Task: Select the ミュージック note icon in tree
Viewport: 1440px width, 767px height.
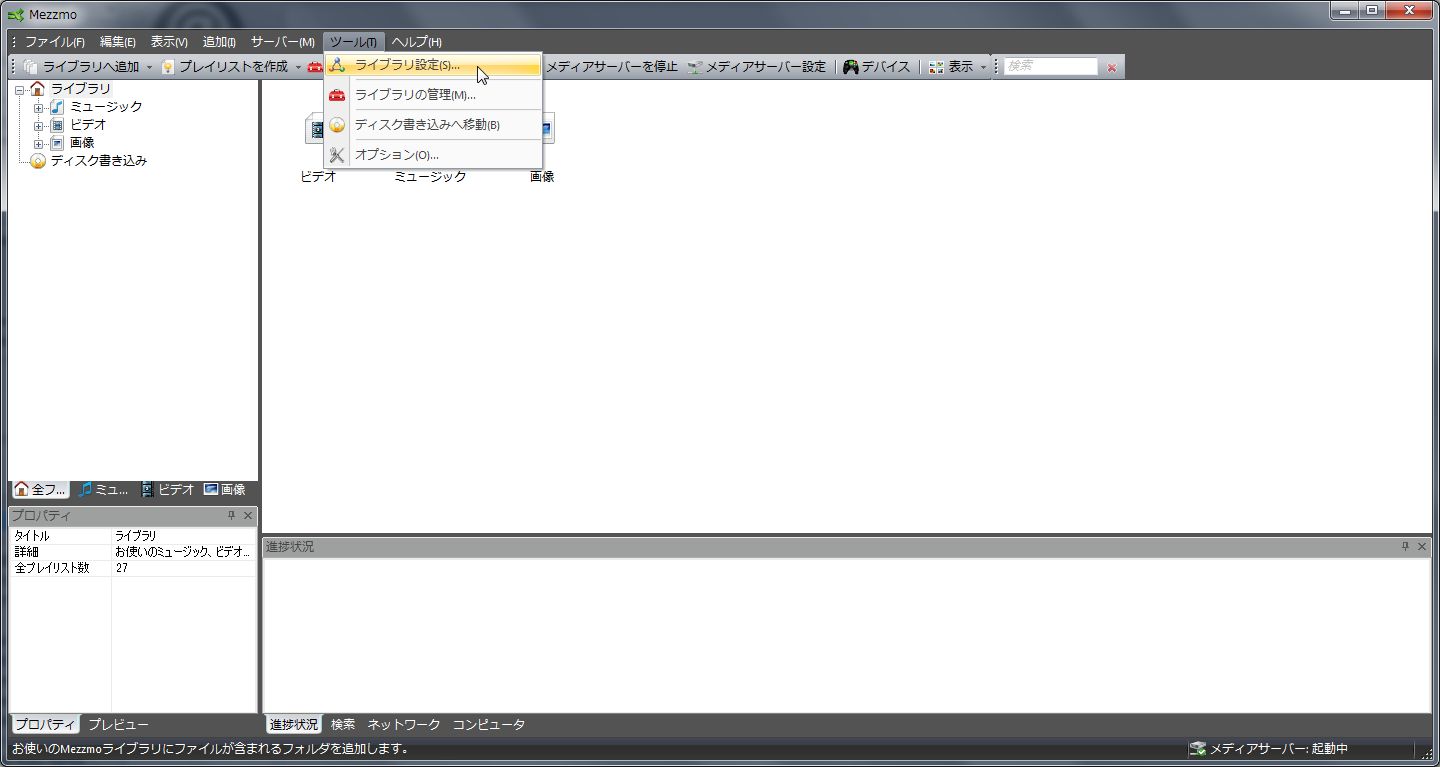Action: tap(57, 107)
